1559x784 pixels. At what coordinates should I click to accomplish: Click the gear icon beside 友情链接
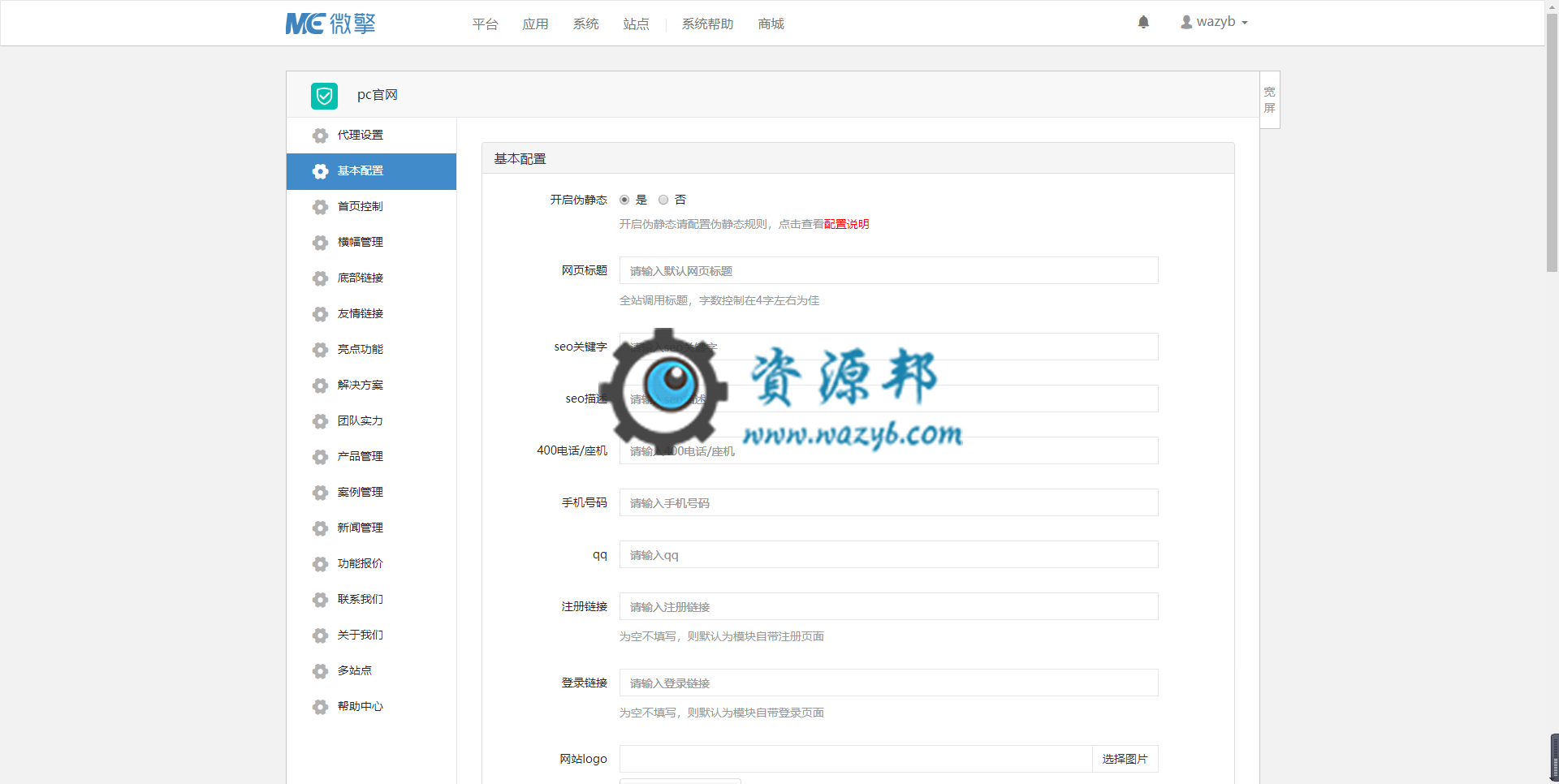coord(321,314)
